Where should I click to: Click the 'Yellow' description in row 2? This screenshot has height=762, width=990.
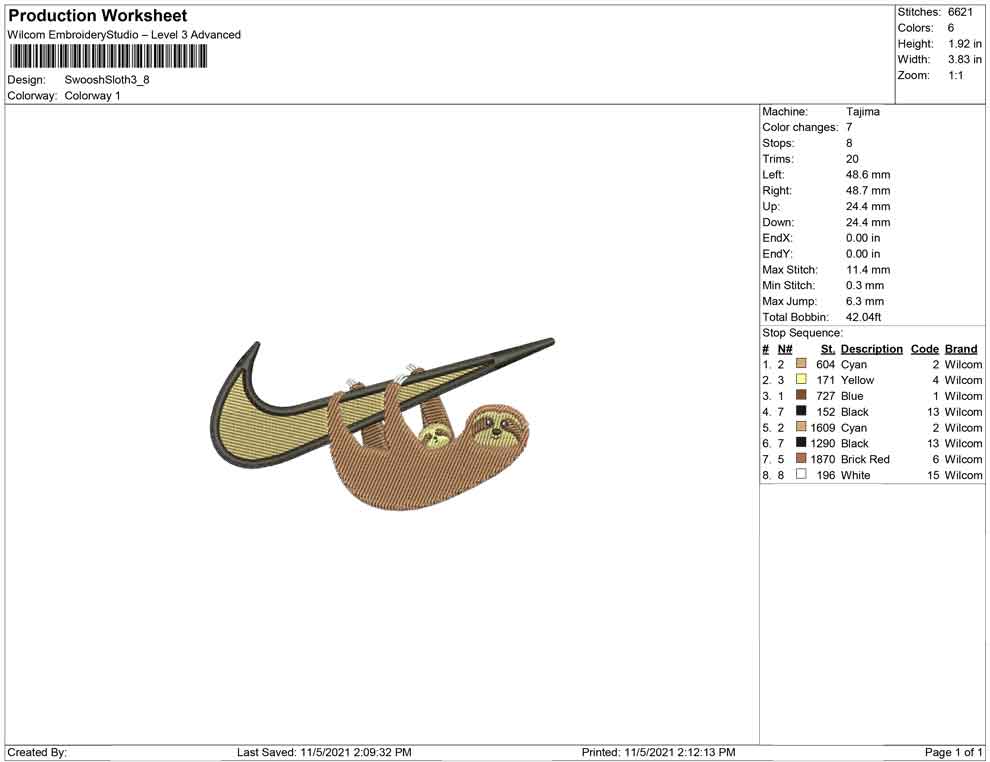(857, 380)
